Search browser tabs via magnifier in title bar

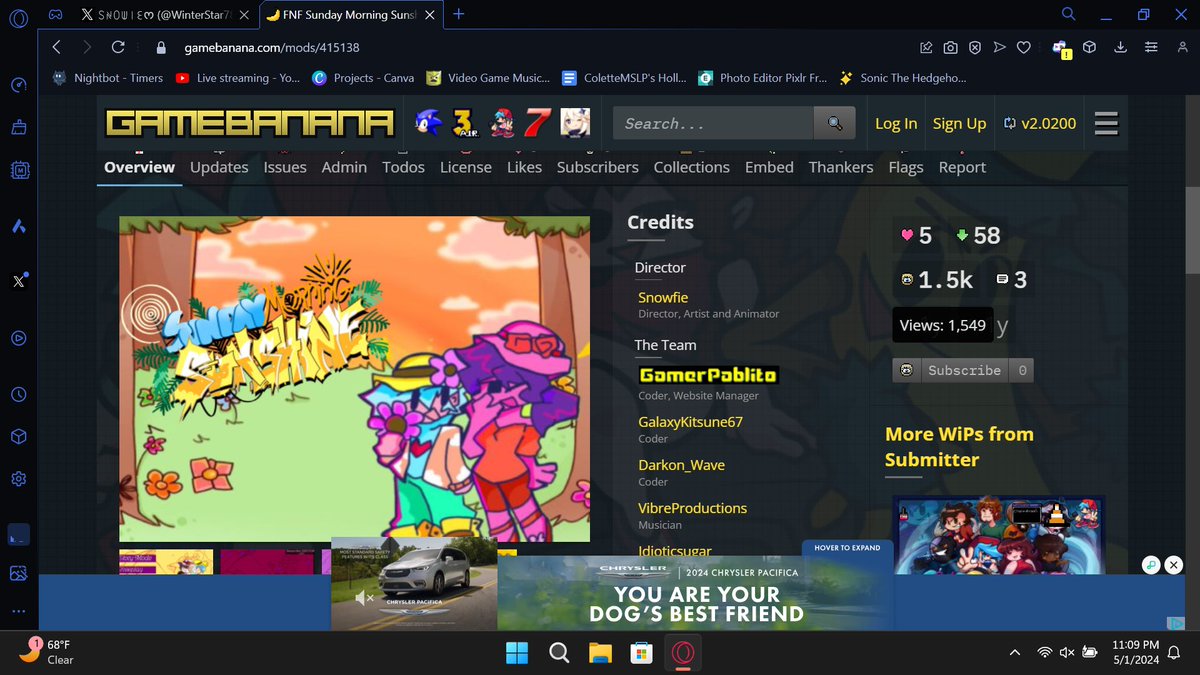1069,14
